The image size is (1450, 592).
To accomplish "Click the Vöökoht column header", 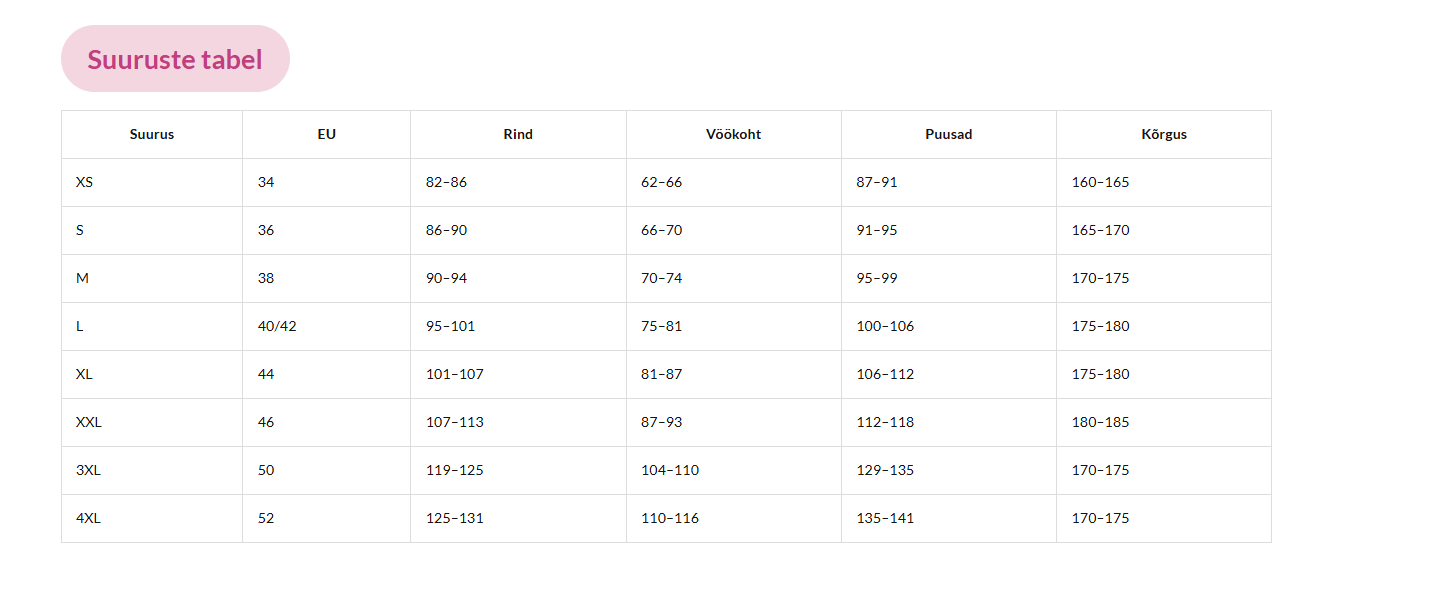I will tap(733, 134).
